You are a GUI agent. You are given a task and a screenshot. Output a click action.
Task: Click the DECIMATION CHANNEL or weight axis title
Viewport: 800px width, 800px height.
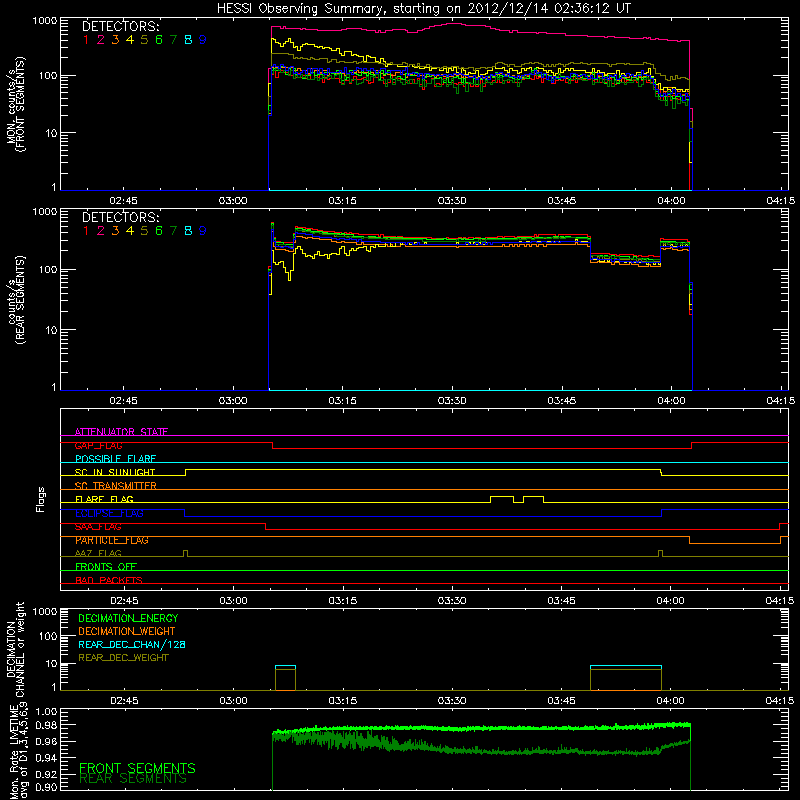coord(15,649)
